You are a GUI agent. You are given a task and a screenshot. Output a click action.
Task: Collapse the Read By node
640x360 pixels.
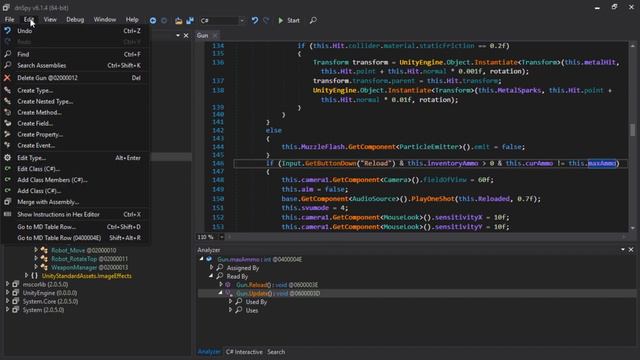point(211,276)
